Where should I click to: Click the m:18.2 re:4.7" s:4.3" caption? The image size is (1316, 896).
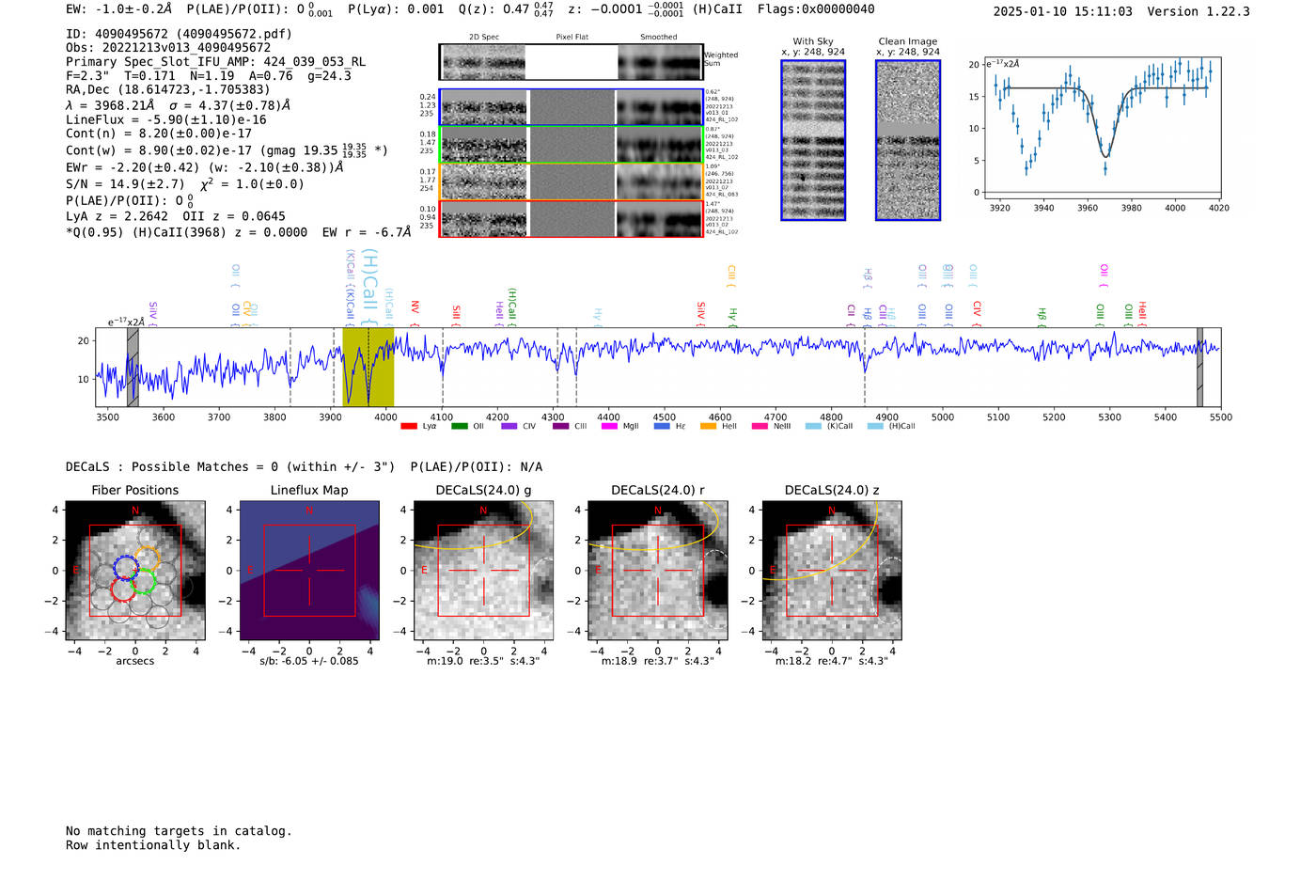[831, 661]
